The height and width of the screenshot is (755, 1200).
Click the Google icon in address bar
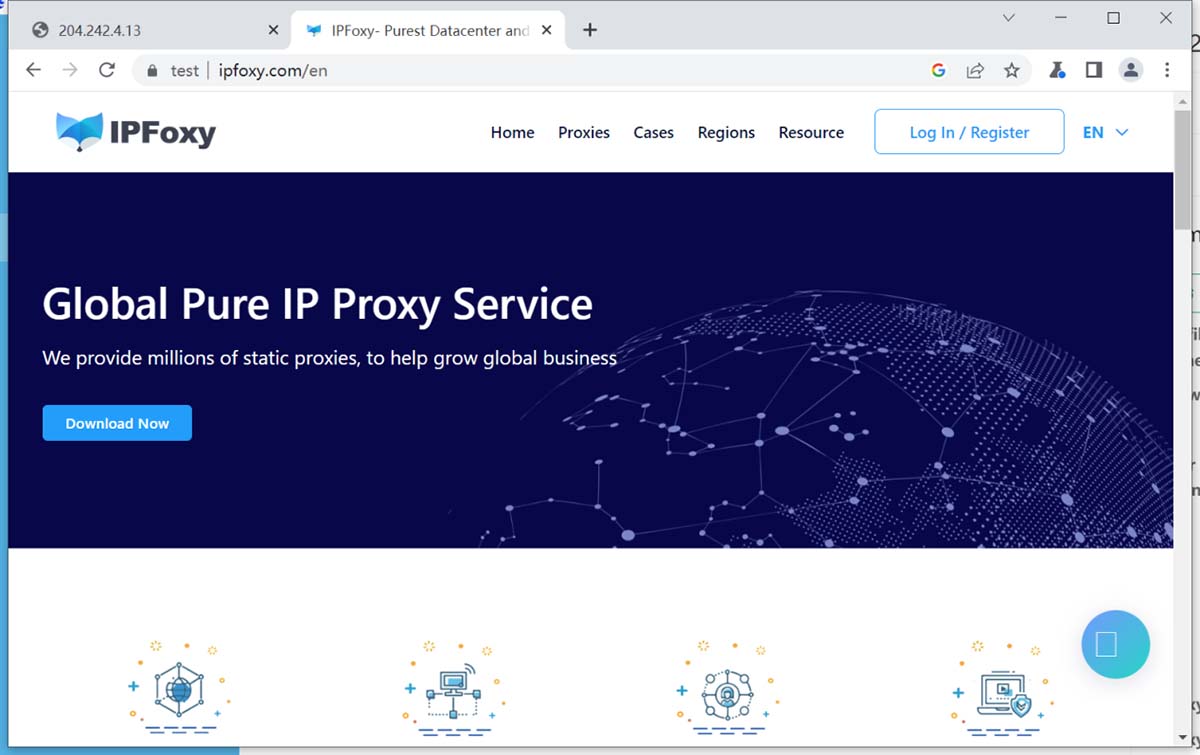938,70
